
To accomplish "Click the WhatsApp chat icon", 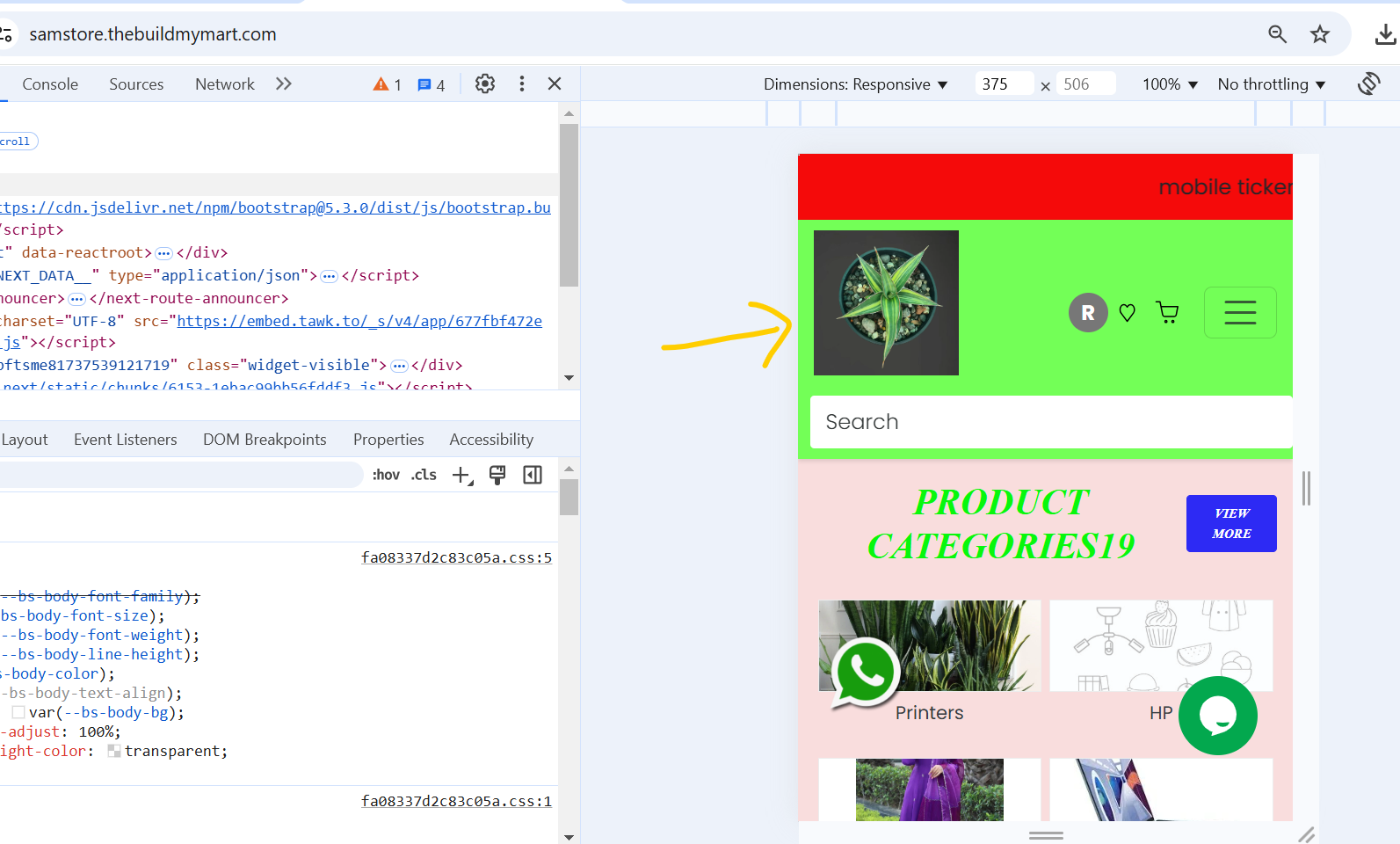I will pyautogui.click(x=865, y=673).
